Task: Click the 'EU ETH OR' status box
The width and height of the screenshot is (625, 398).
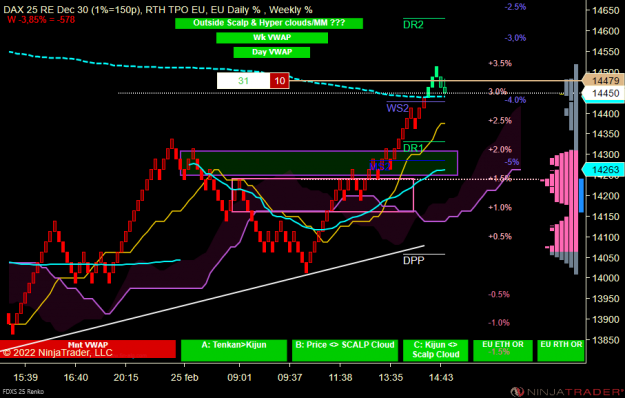Action: (x=503, y=350)
